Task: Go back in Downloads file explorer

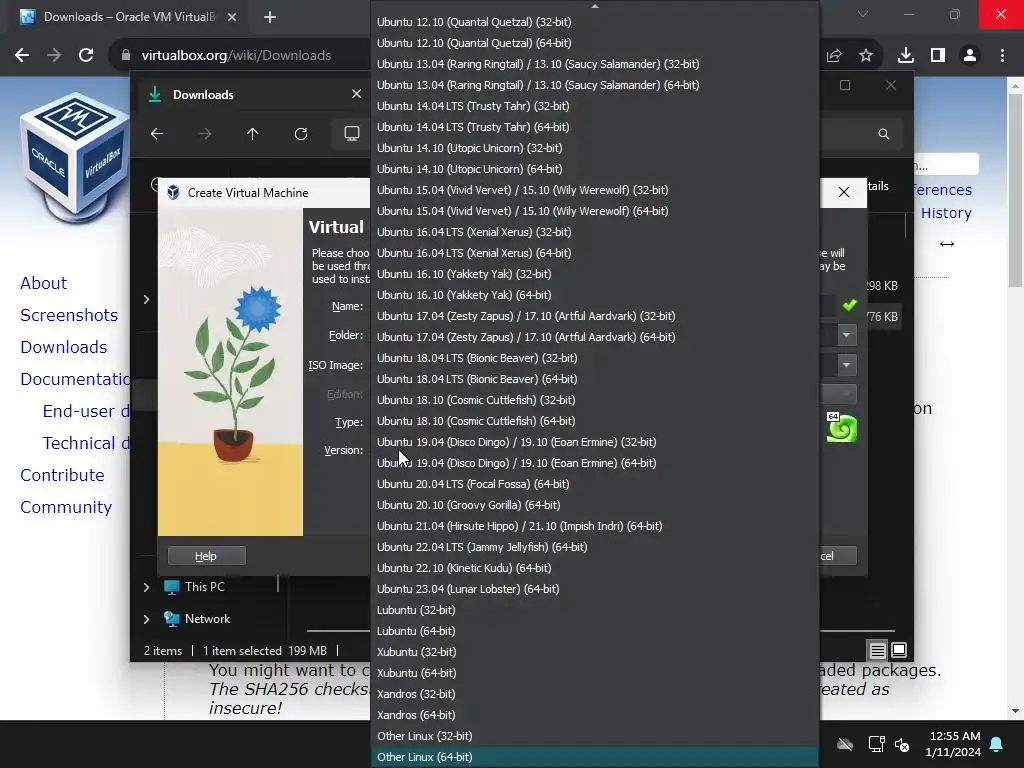Action: coord(157,134)
